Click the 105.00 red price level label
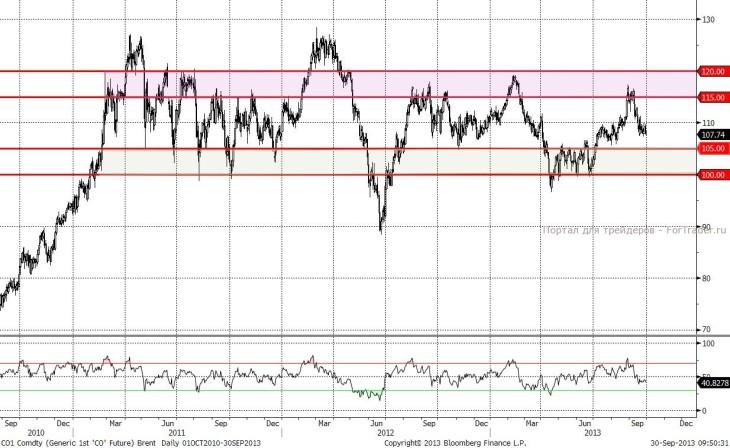The image size is (730, 448). click(714, 149)
